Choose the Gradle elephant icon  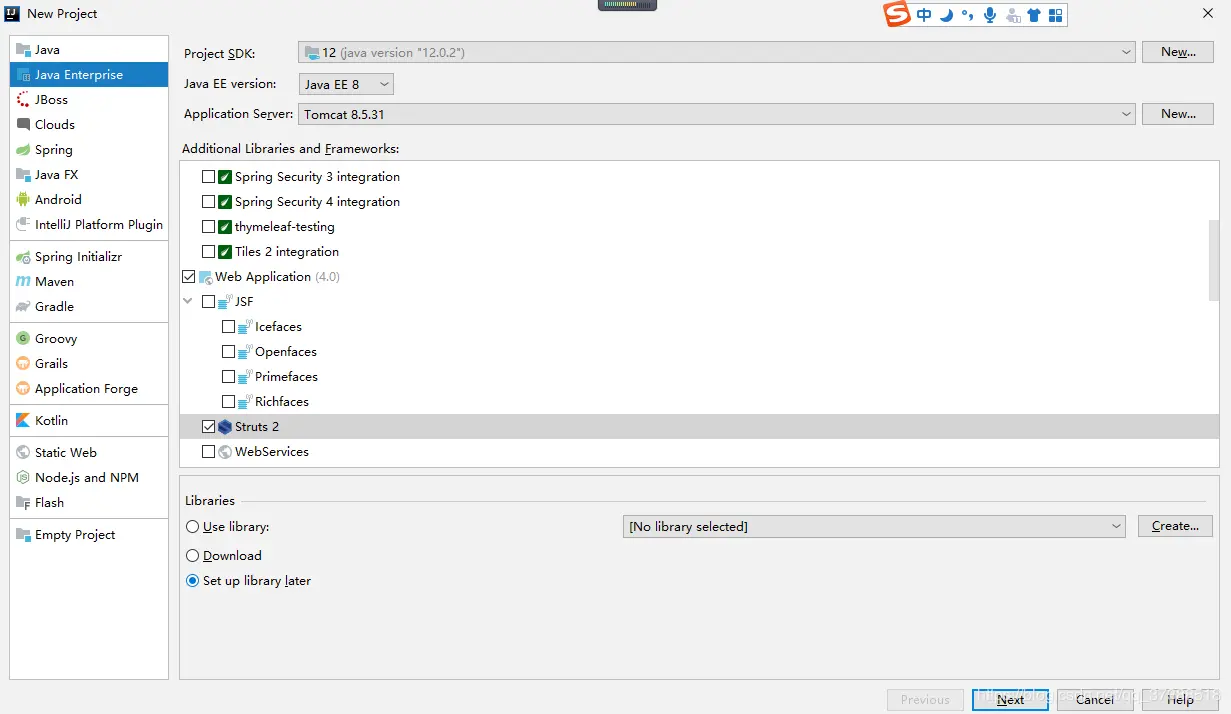point(24,306)
